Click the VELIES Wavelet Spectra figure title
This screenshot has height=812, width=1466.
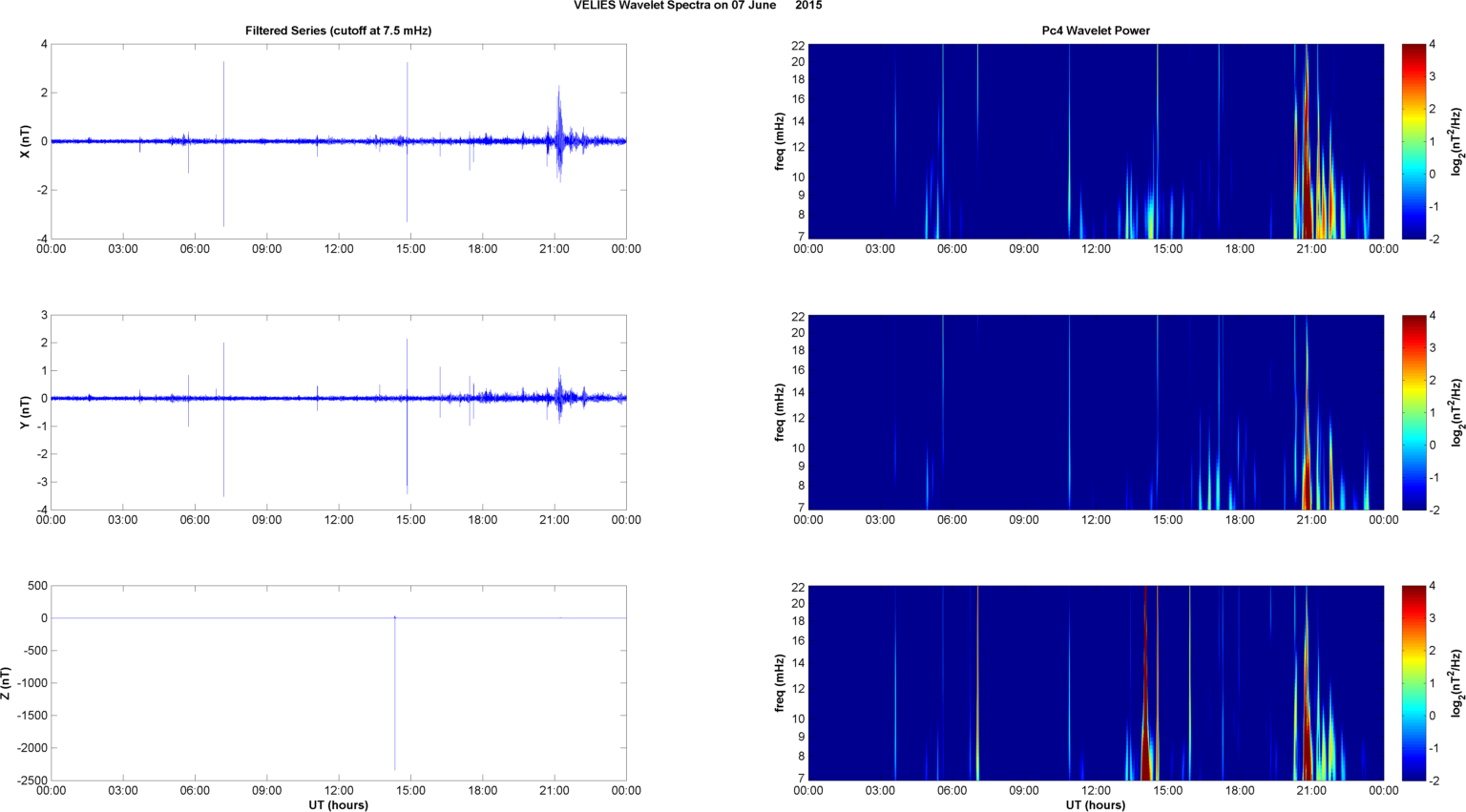697,6
